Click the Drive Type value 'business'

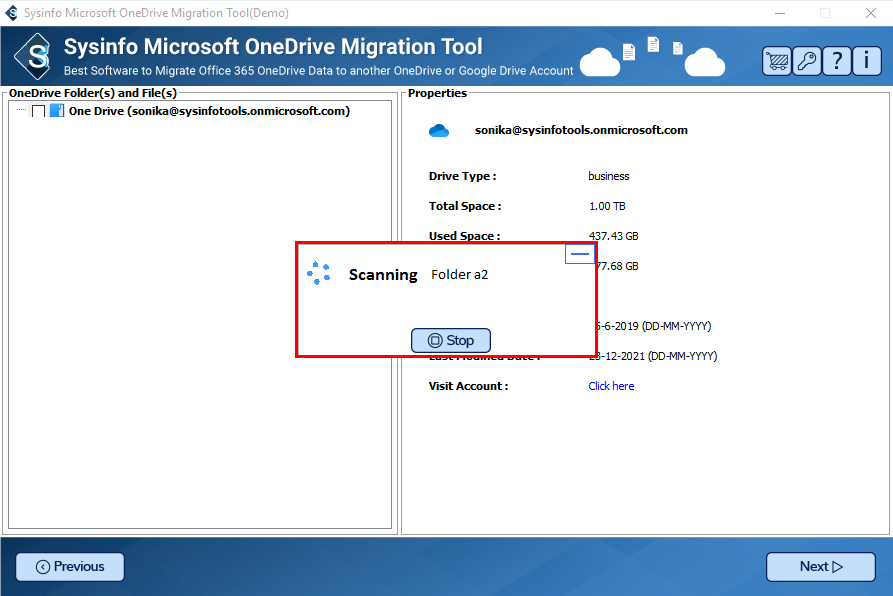[x=609, y=176]
